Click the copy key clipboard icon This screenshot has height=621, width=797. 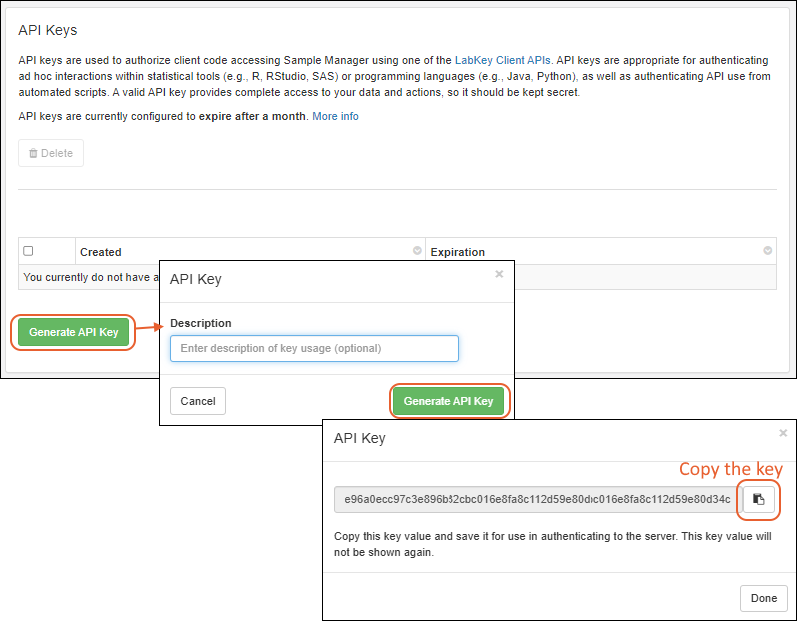[x=758, y=499]
